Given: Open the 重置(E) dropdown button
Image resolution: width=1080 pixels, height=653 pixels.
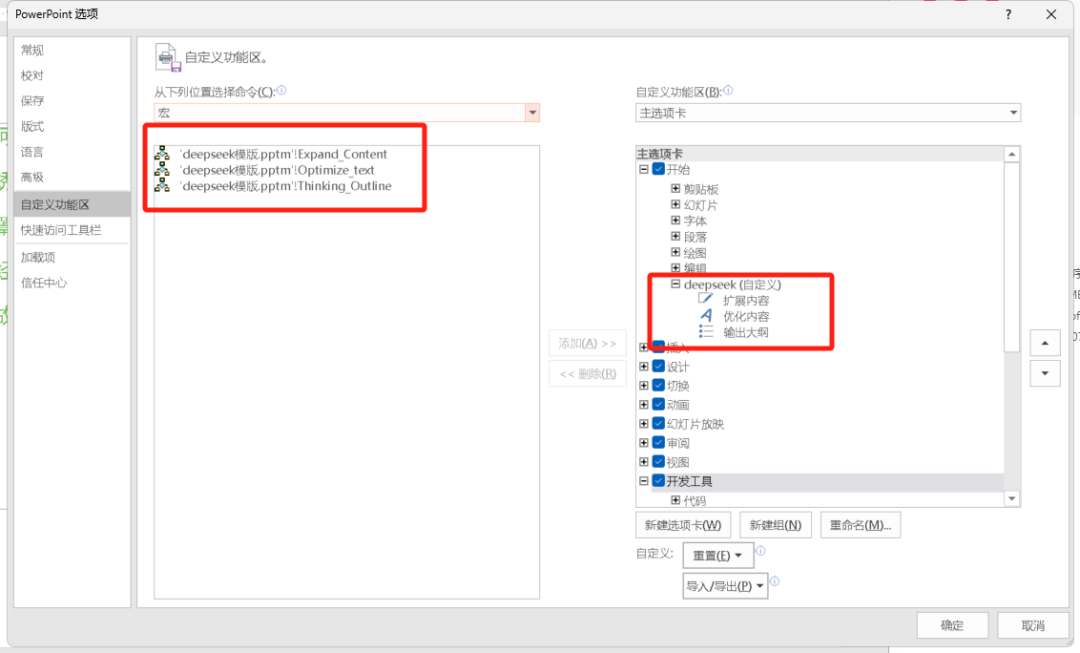Looking at the screenshot, I should click(716, 555).
